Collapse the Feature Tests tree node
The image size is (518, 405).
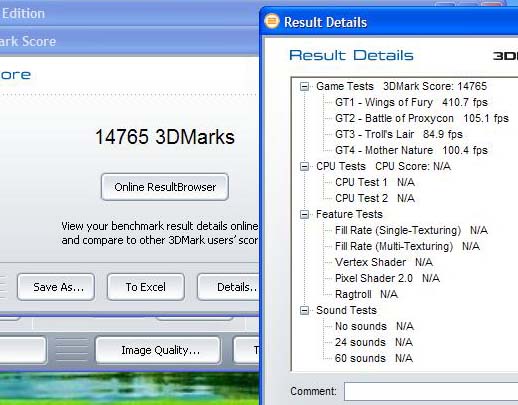(304, 214)
